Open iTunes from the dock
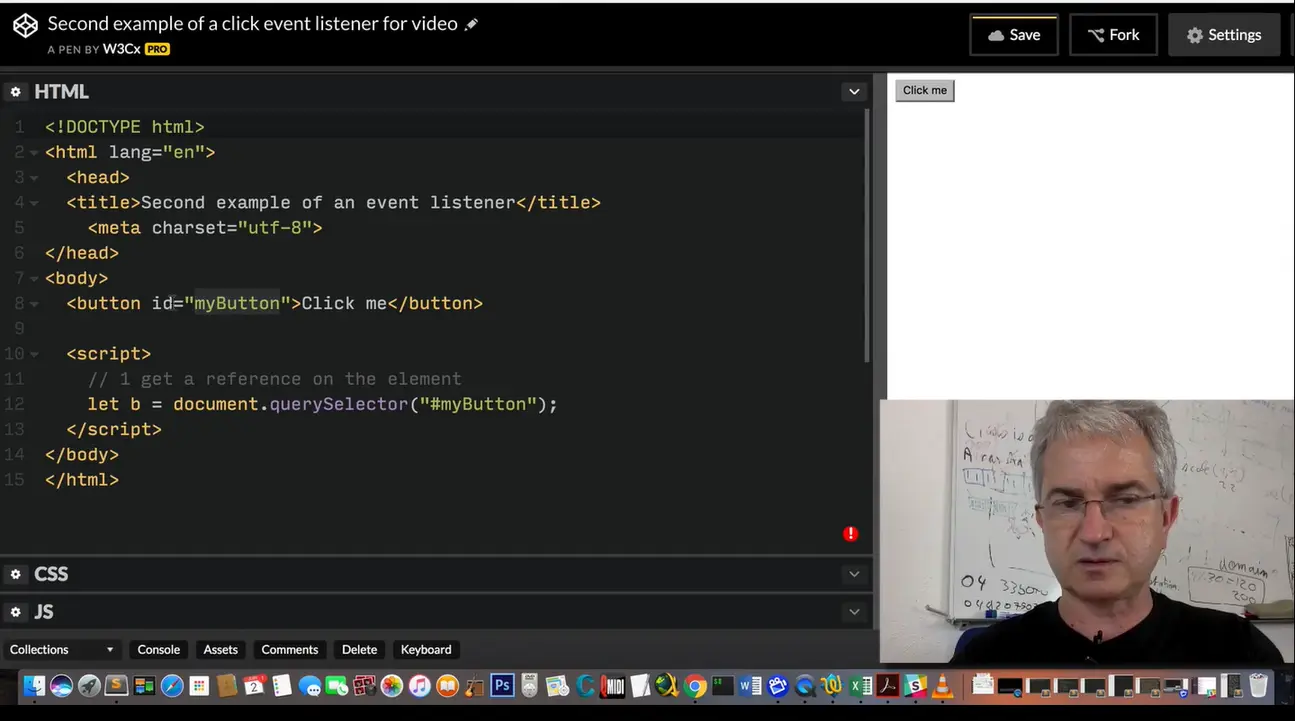The image size is (1295, 721). coord(419,686)
